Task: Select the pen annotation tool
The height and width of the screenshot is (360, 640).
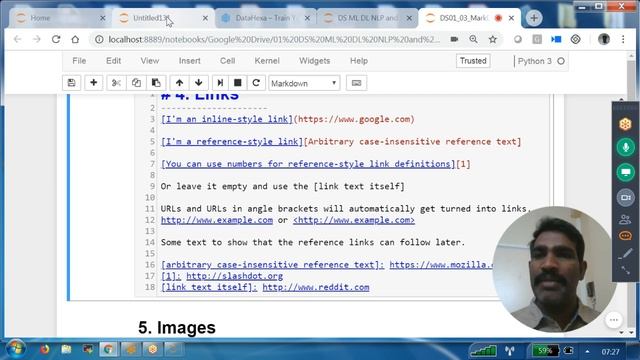Action: point(625,254)
